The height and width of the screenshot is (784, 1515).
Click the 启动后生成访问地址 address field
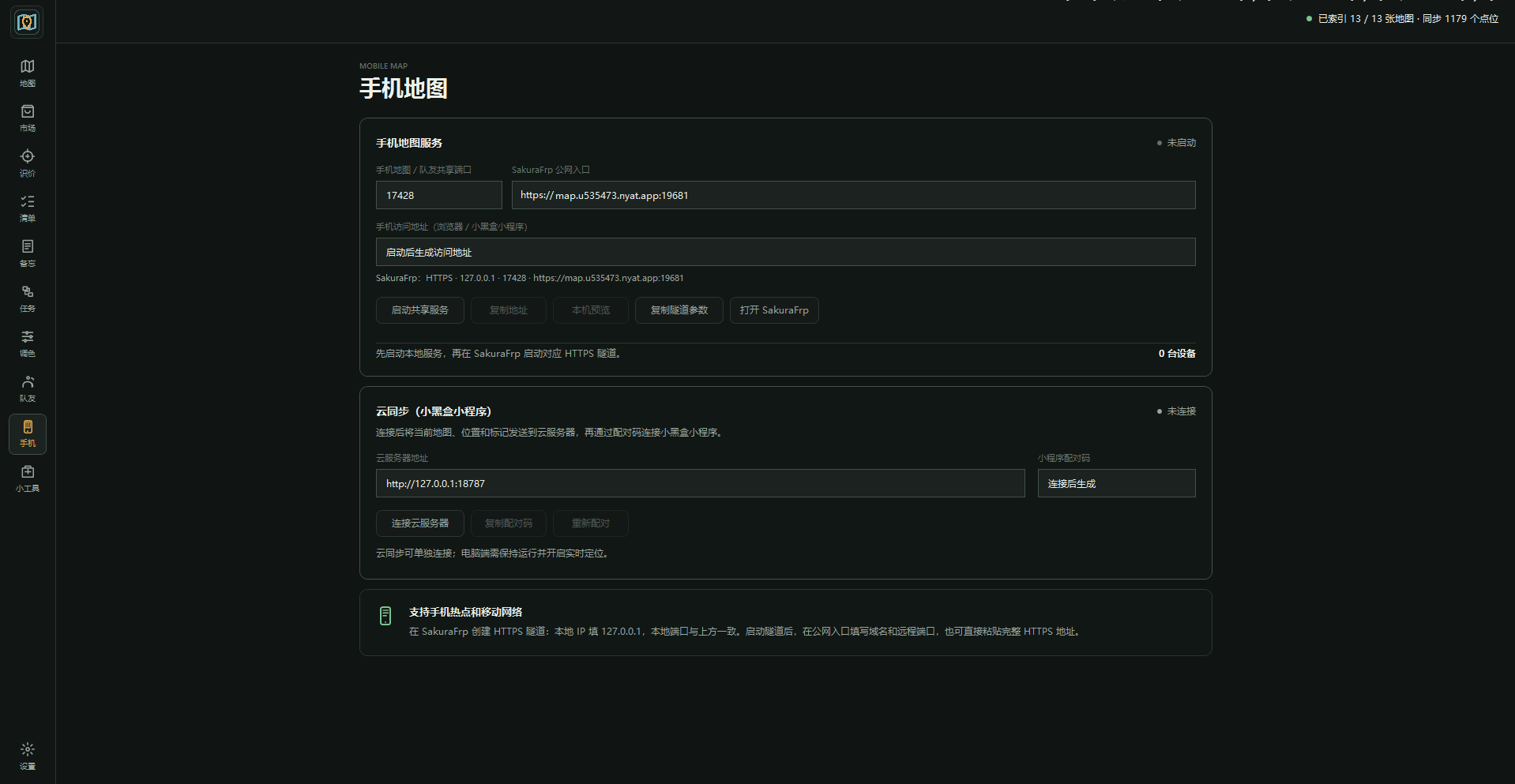point(786,252)
